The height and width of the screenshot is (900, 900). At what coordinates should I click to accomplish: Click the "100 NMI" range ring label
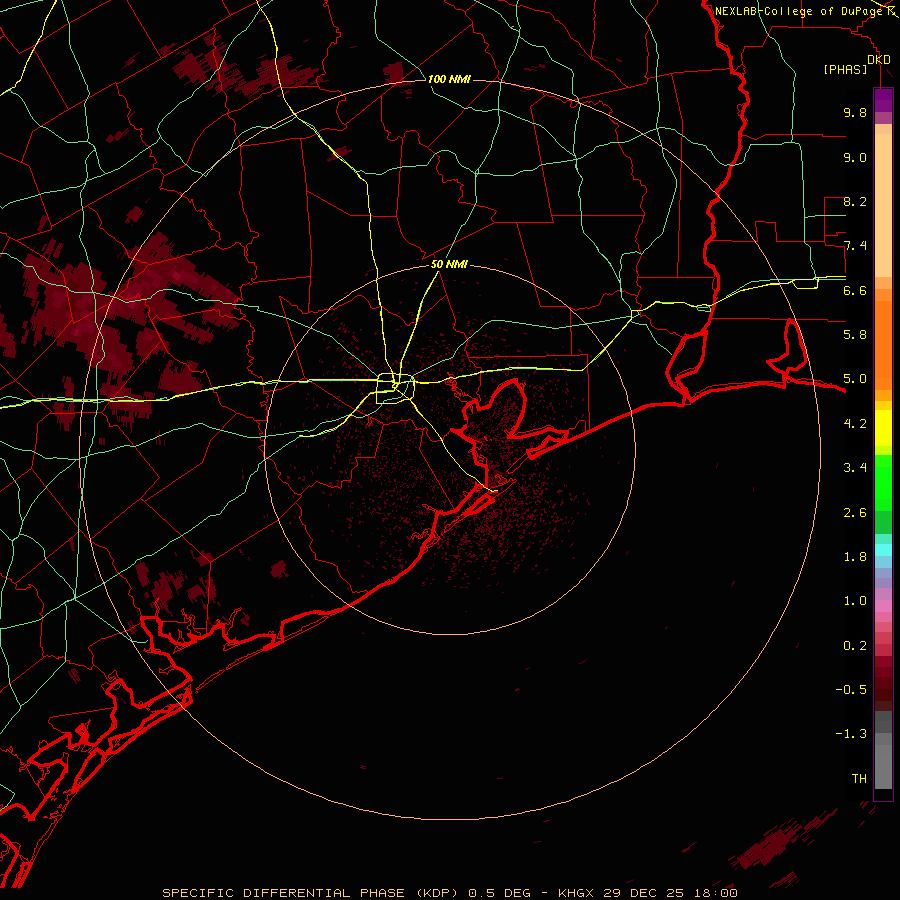(449, 79)
